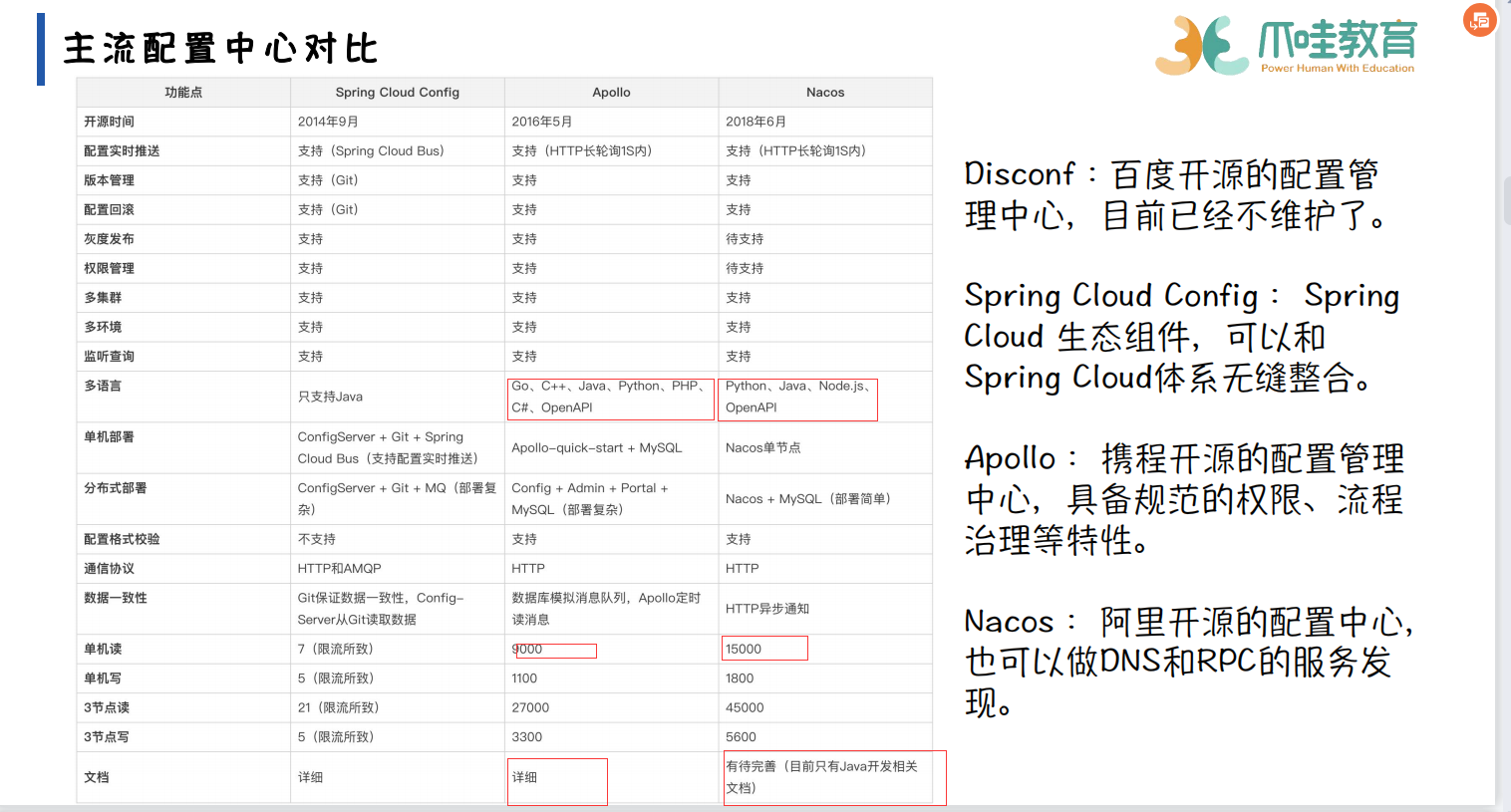Click the 功能点 column header
Screen dimensions: 1511x812
point(183,93)
